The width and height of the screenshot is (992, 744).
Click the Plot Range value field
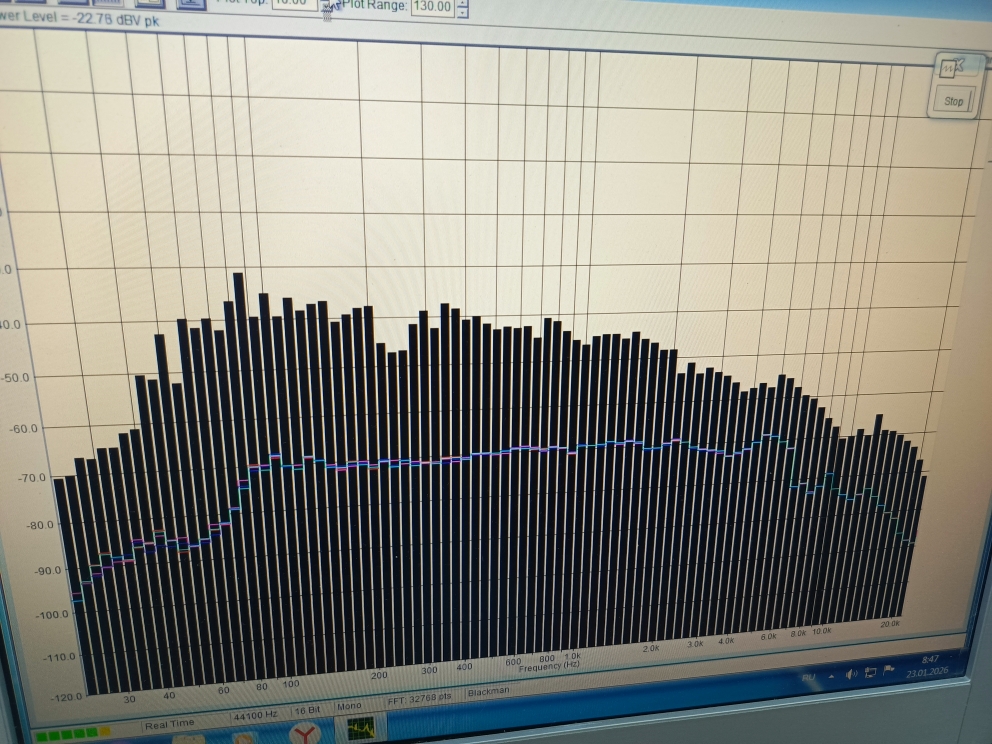tap(432, 6)
